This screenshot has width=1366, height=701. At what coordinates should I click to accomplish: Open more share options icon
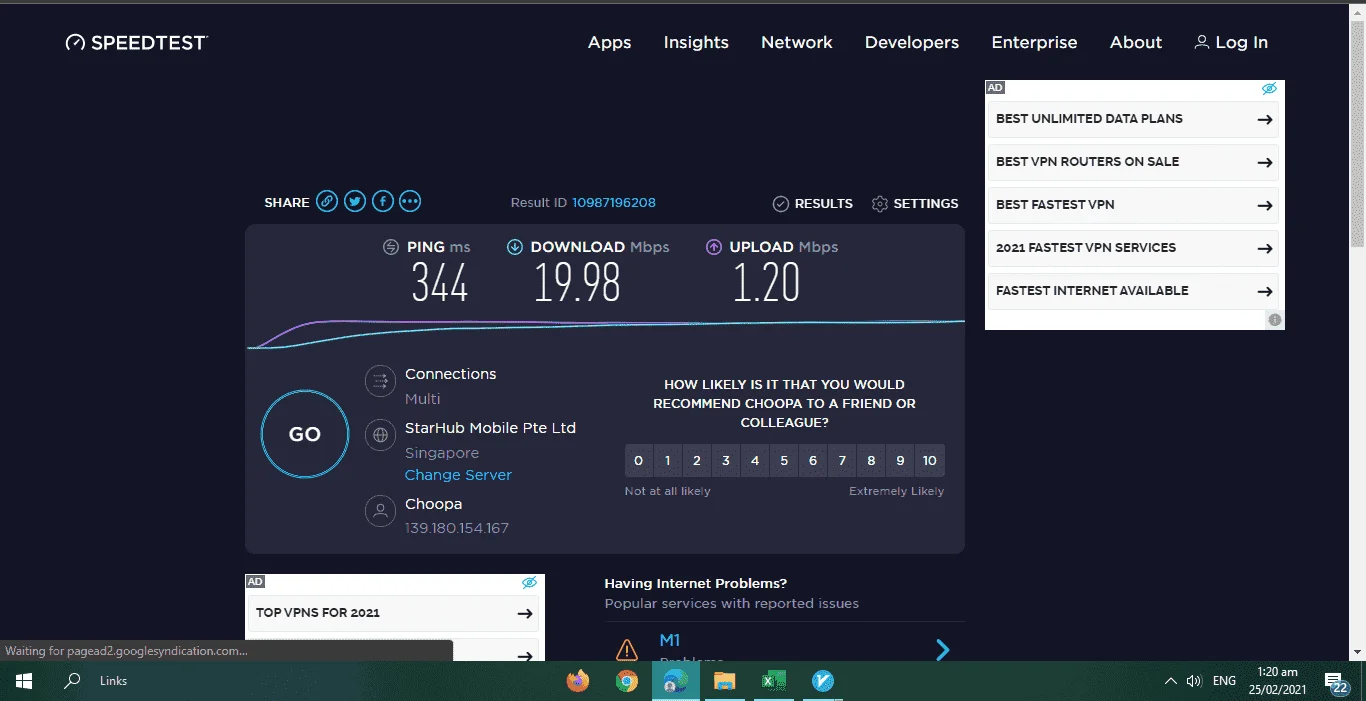410,202
